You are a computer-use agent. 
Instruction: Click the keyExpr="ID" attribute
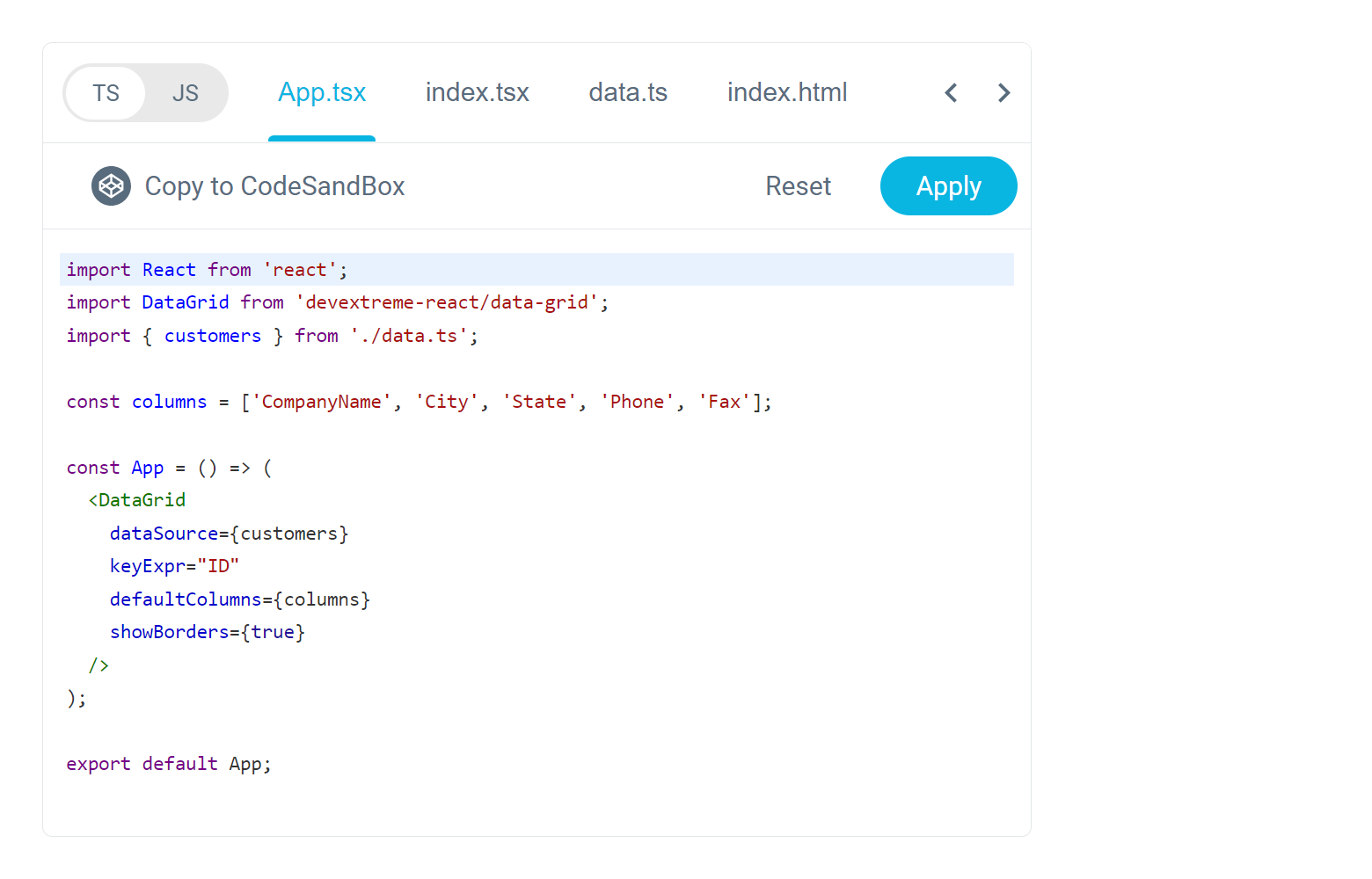(173, 565)
